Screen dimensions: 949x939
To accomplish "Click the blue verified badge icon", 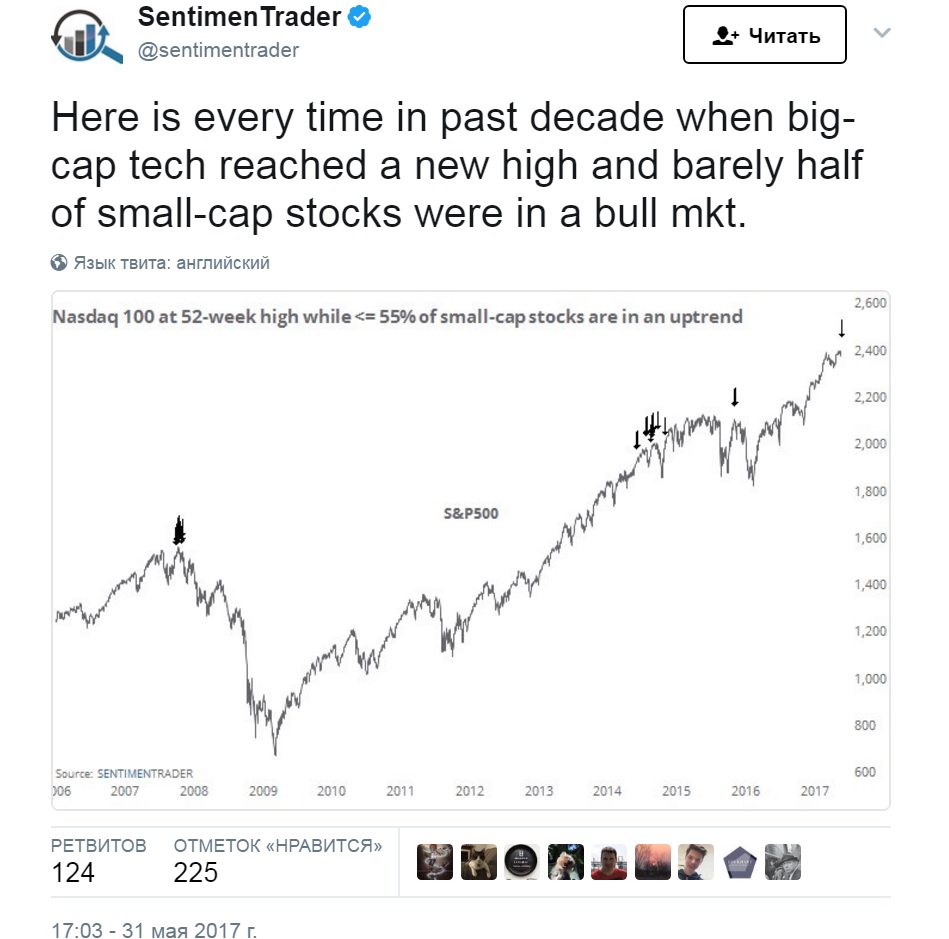I will (360, 17).
